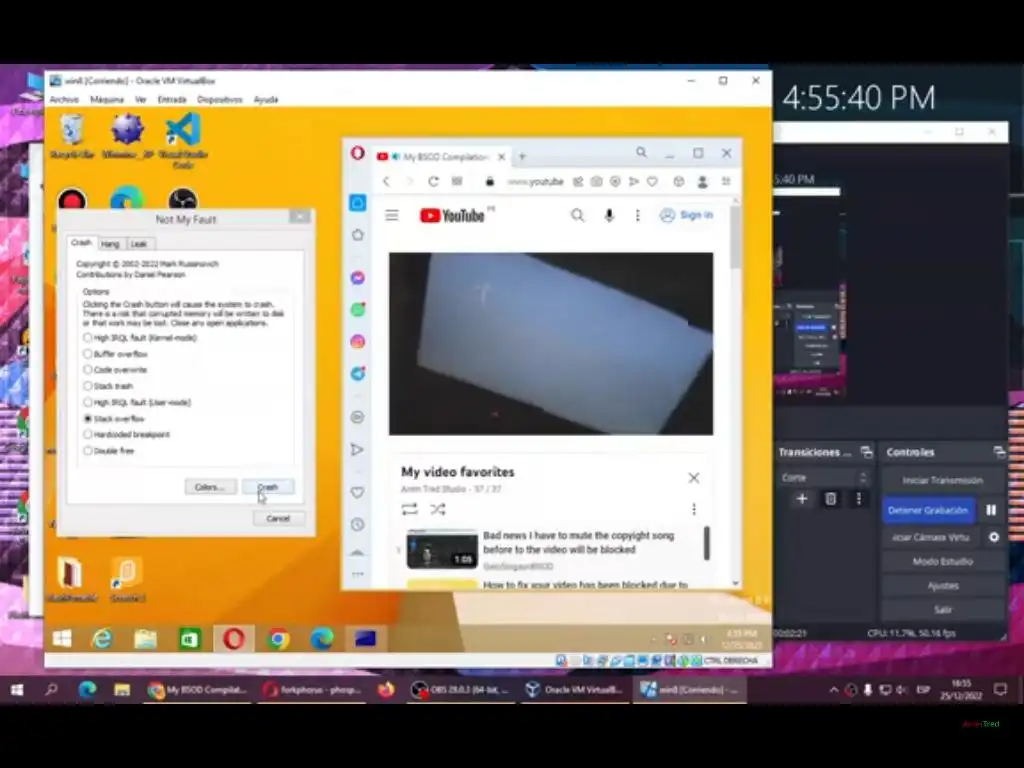Pop out the Transiciones dock in OBS
The width and height of the screenshot is (1024, 768).
pyautogui.click(x=866, y=452)
